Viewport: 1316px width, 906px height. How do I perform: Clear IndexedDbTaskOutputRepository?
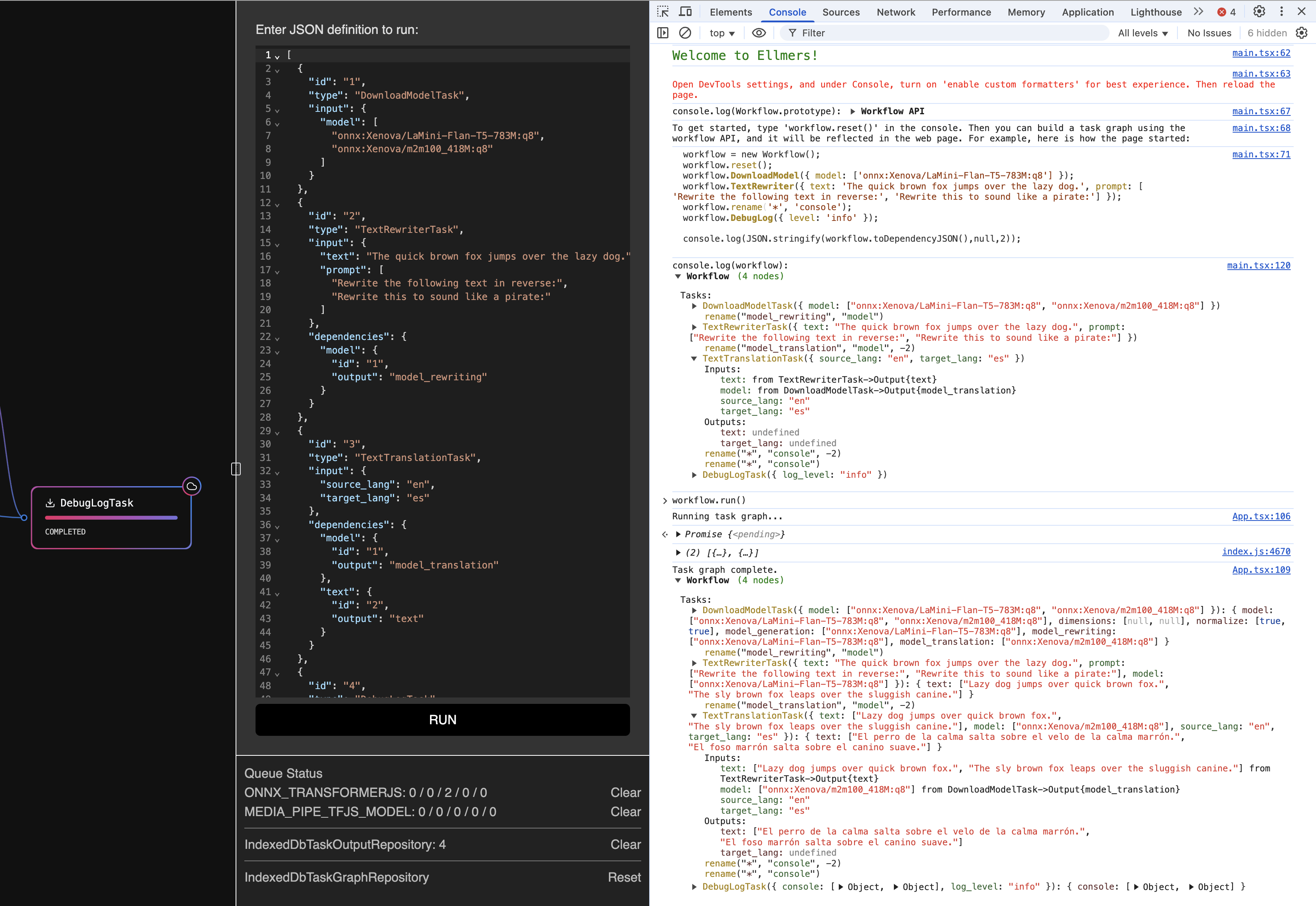(625, 845)
